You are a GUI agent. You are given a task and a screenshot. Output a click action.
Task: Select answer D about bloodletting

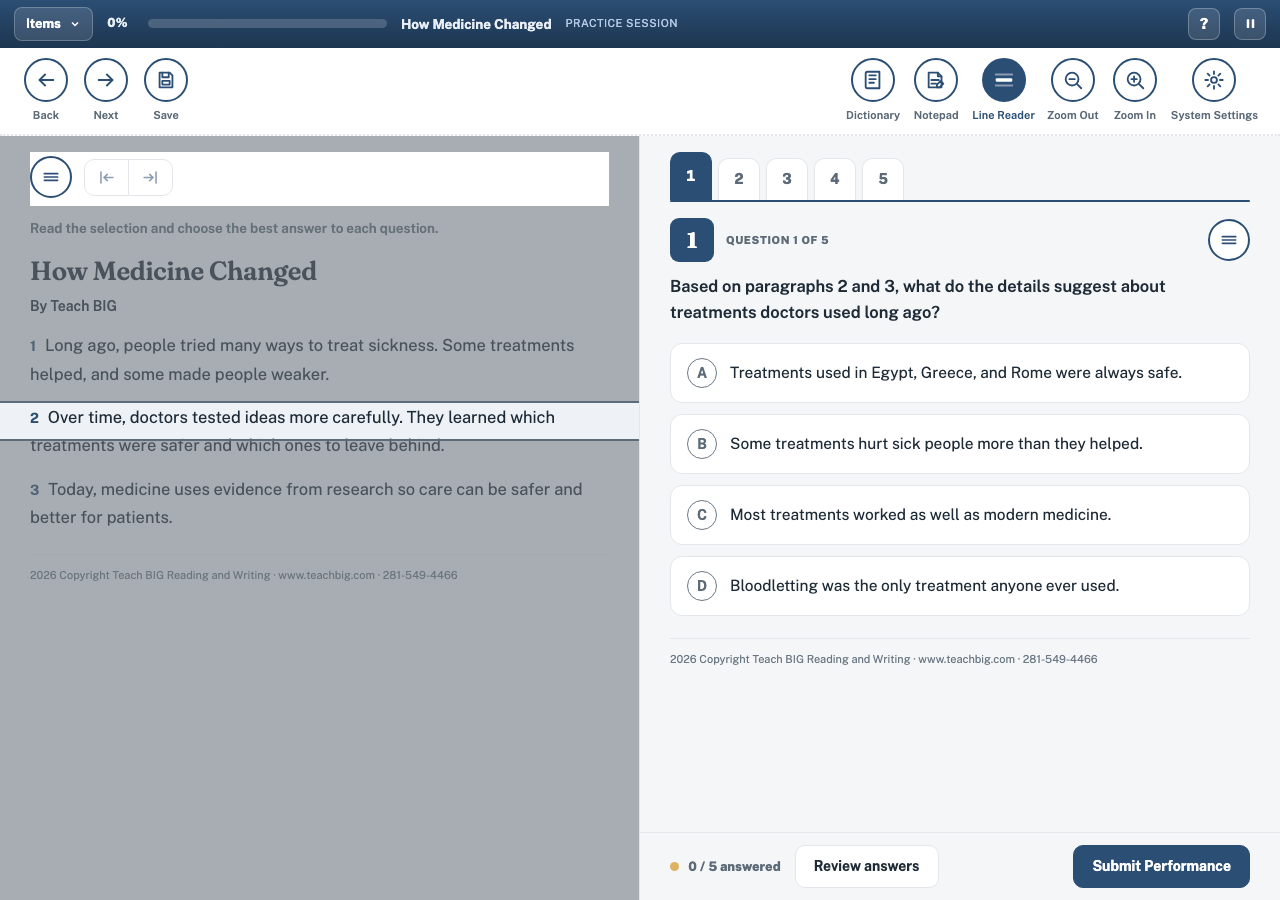click(x=960, y=586)
